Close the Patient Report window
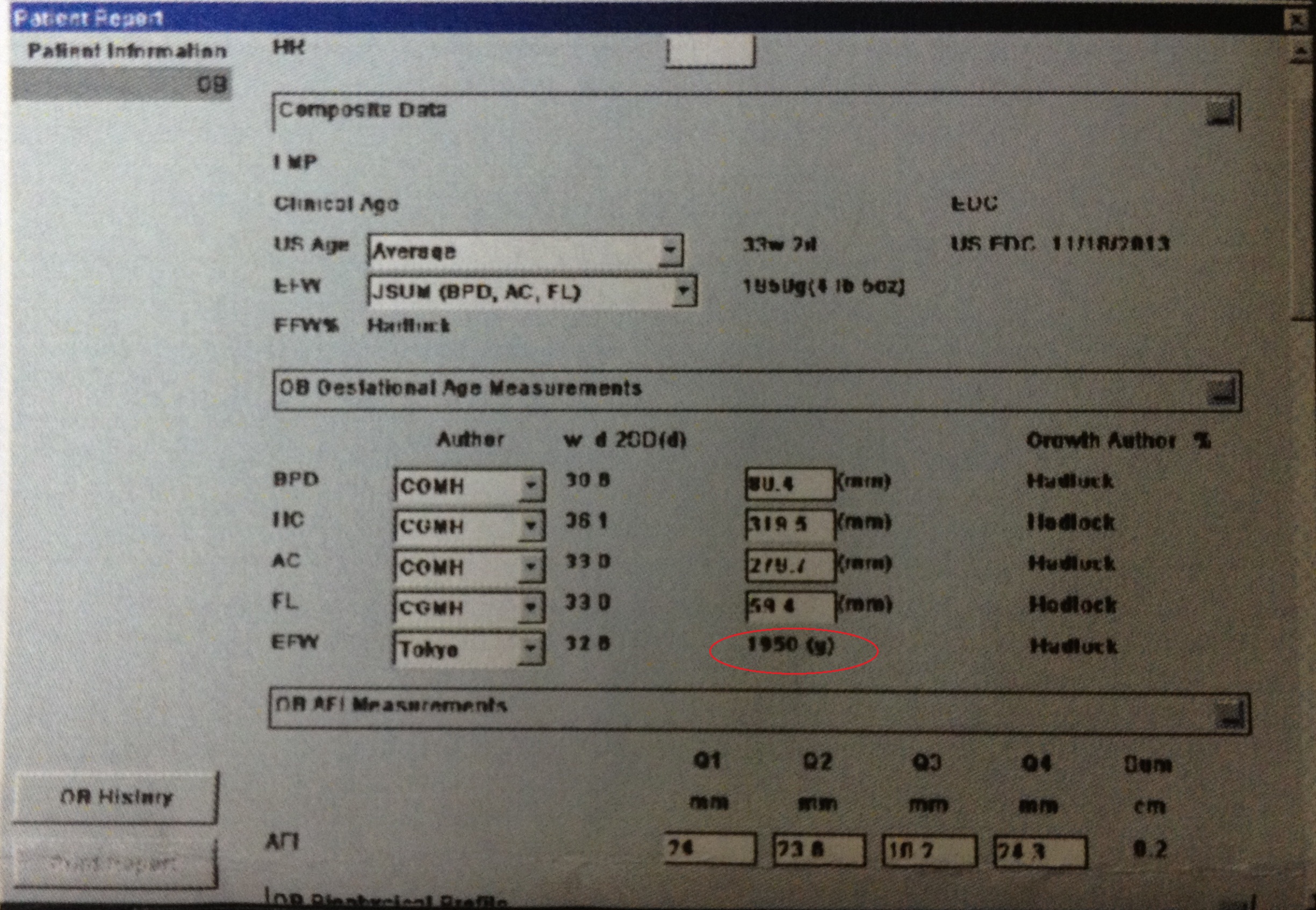The image size is (1316, 910). coord(1297,20)
